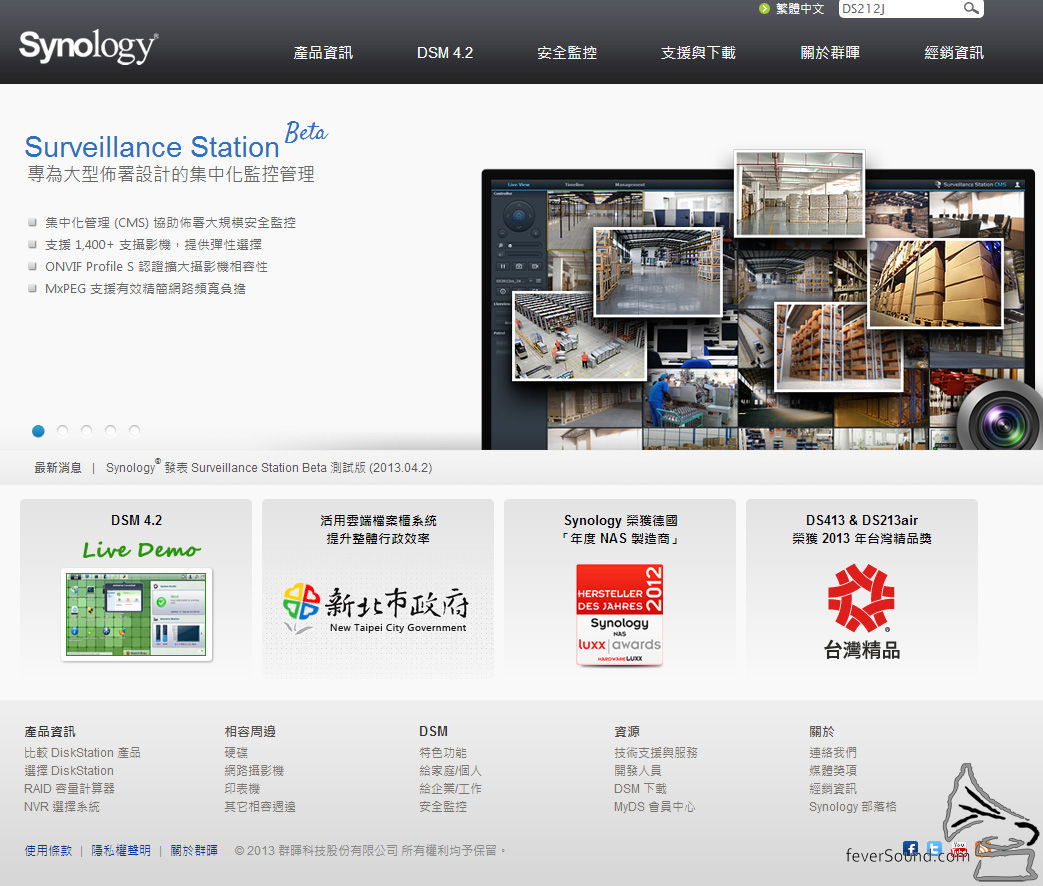Open the DS413 & DS213air award card title
The width and height of the screenshot is (1043, 886).
click(x=861, y=529)
